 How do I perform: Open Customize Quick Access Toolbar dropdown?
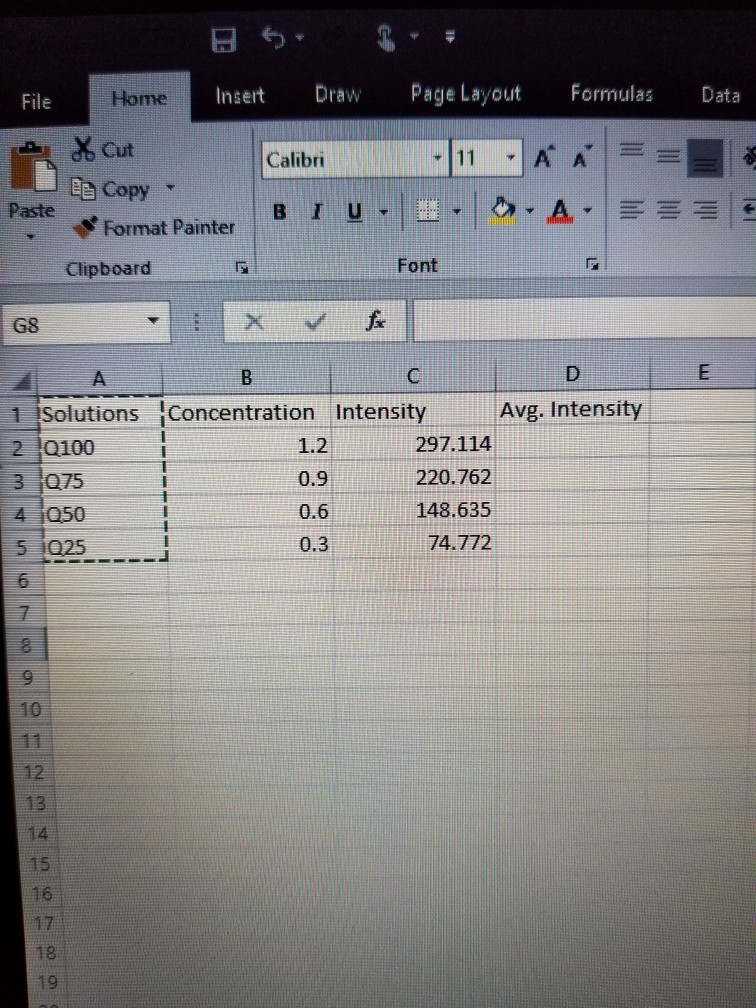[x=450, y=37]
